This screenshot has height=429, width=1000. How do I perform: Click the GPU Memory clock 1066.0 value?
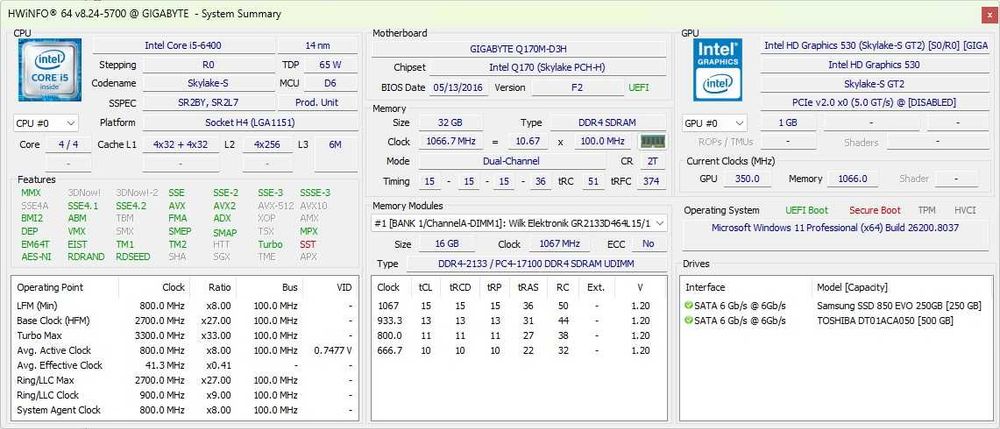(x=852, y=179)
